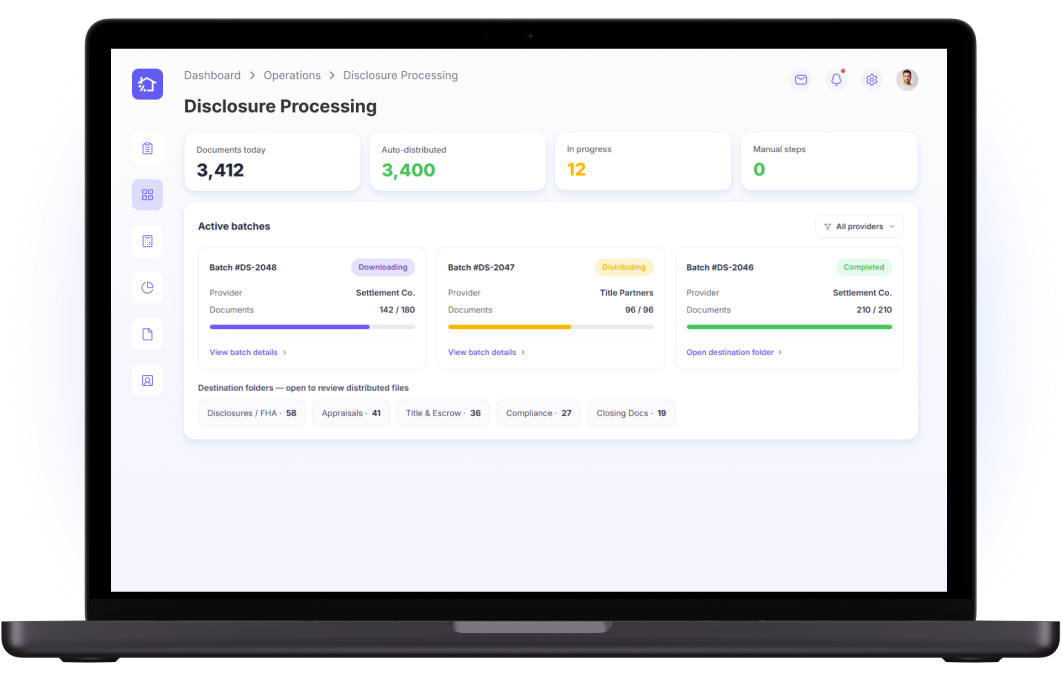
Task: Click the Manual steps stat card
Action: point(829,162)
